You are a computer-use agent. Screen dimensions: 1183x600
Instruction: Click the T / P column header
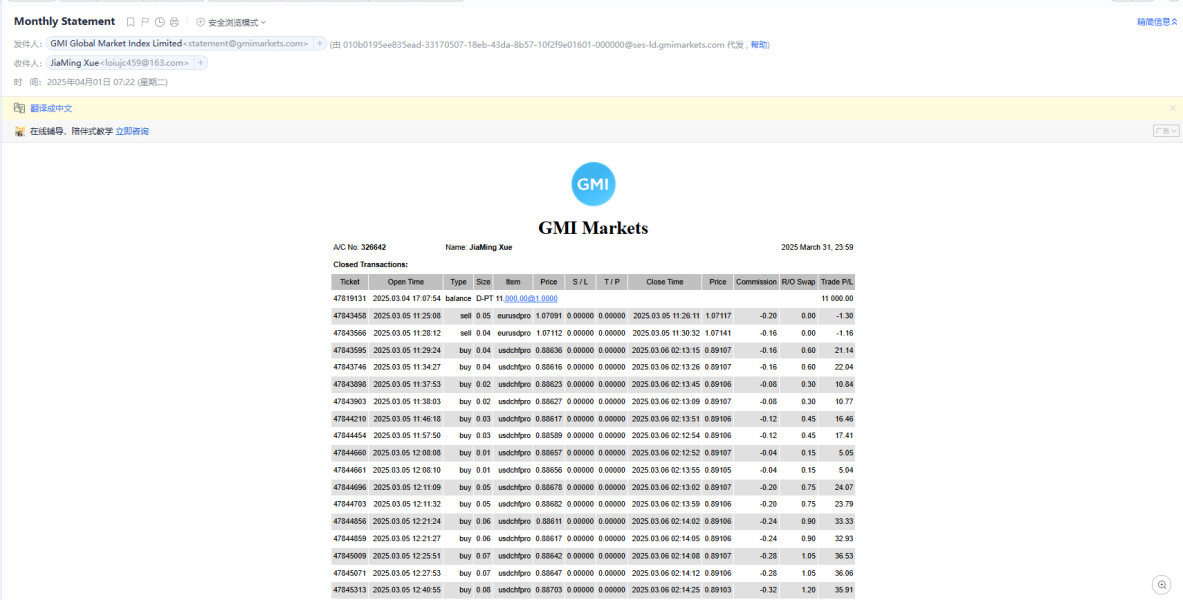(612, 282)
